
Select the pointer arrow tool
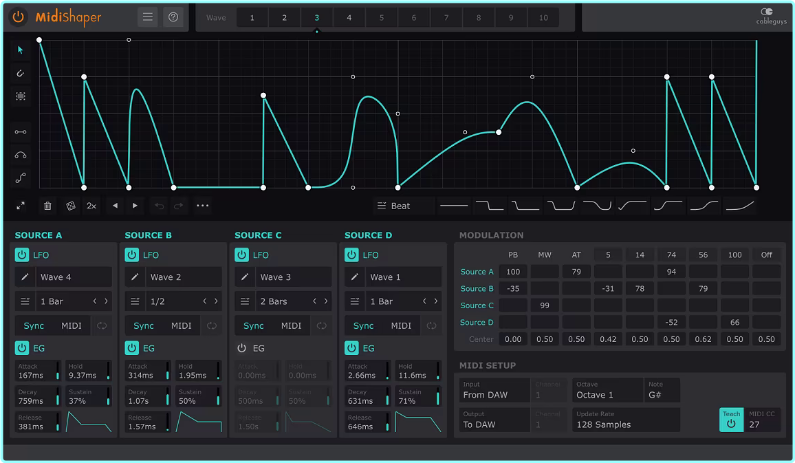coord(20,50)
